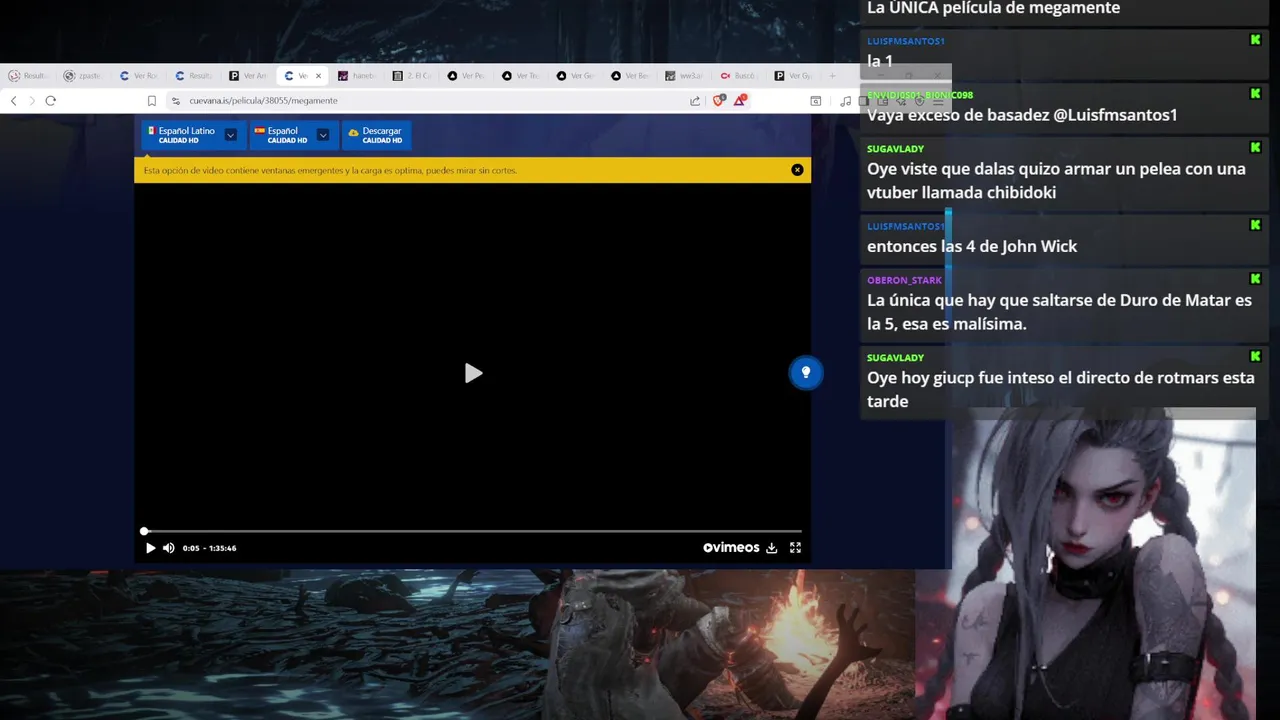The height and width of the screenshot is (720, 1280).
Task: Click the vimeos logo in player
Action: click(x=731, y=548)
